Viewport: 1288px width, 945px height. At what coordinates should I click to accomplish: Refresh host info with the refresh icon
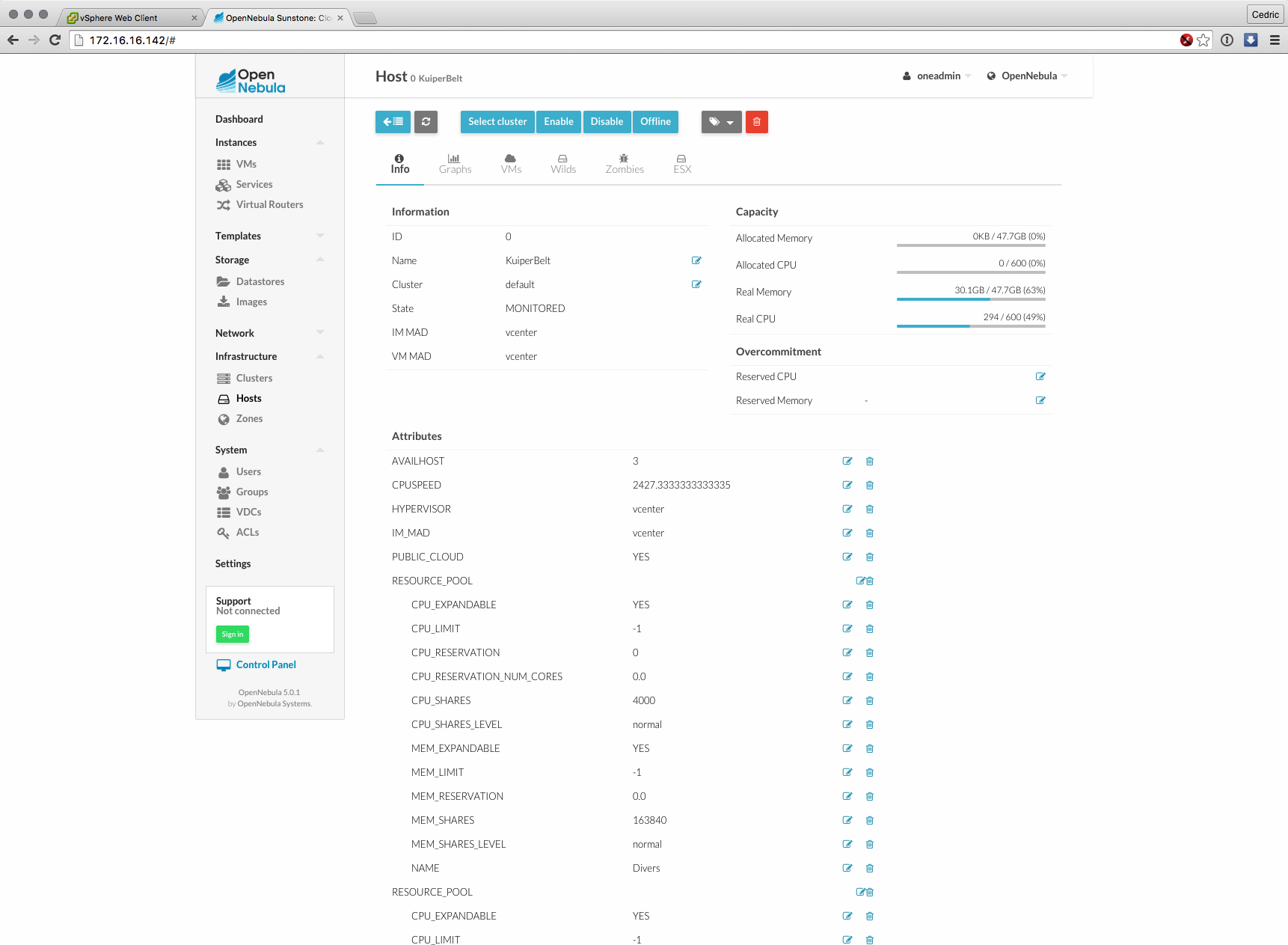point(426,122)
